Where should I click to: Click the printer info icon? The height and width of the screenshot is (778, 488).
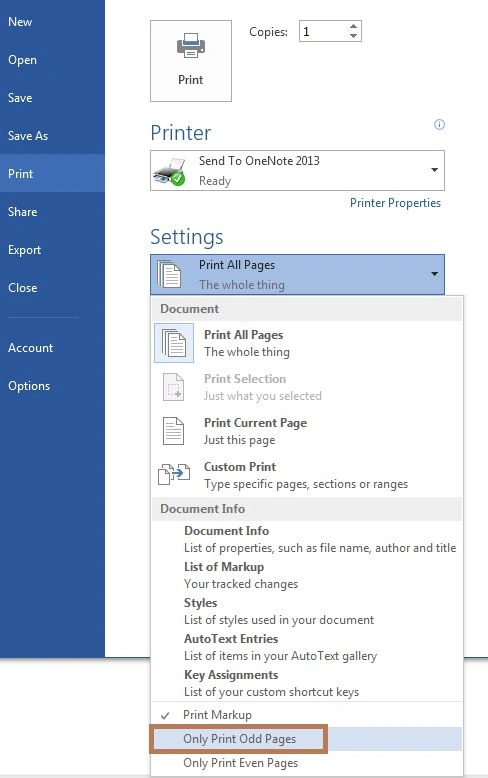coord(439,125)
